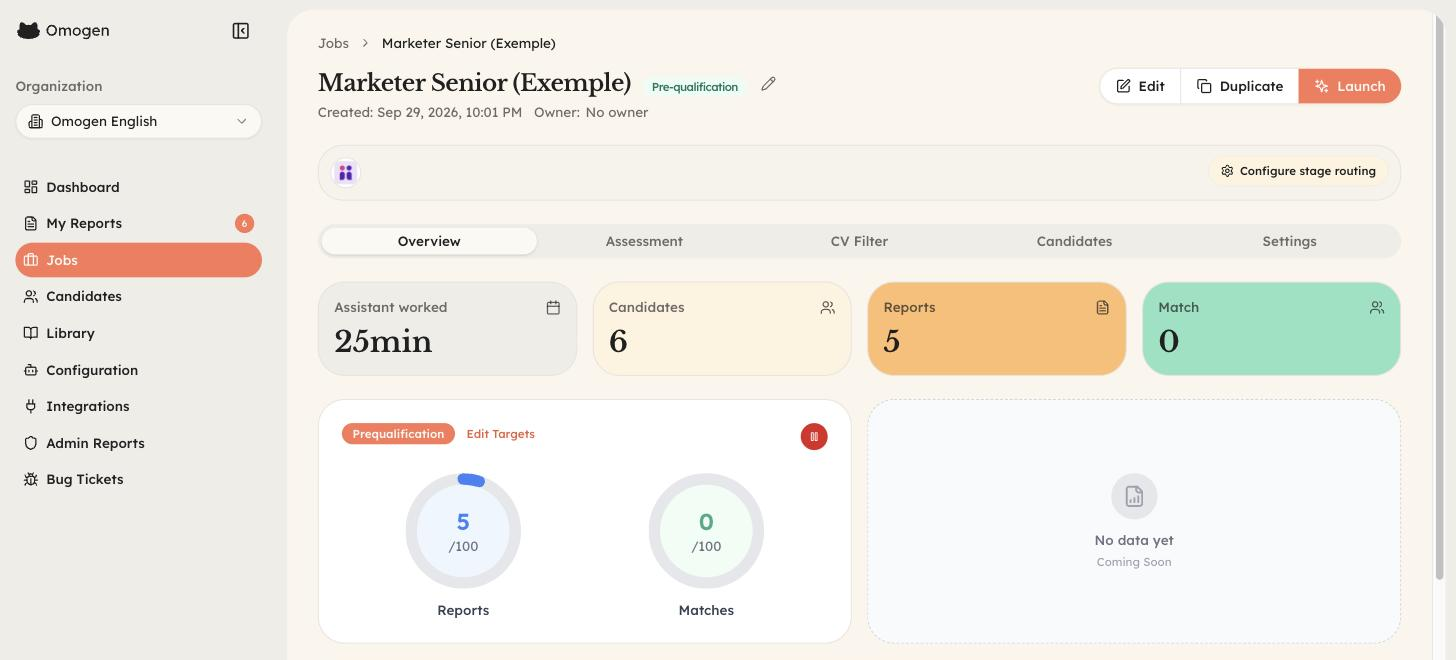The image size is (1456, 660).
Task: Open the Settings tab
Action: pyautogui.click(x=1289, y=241)
